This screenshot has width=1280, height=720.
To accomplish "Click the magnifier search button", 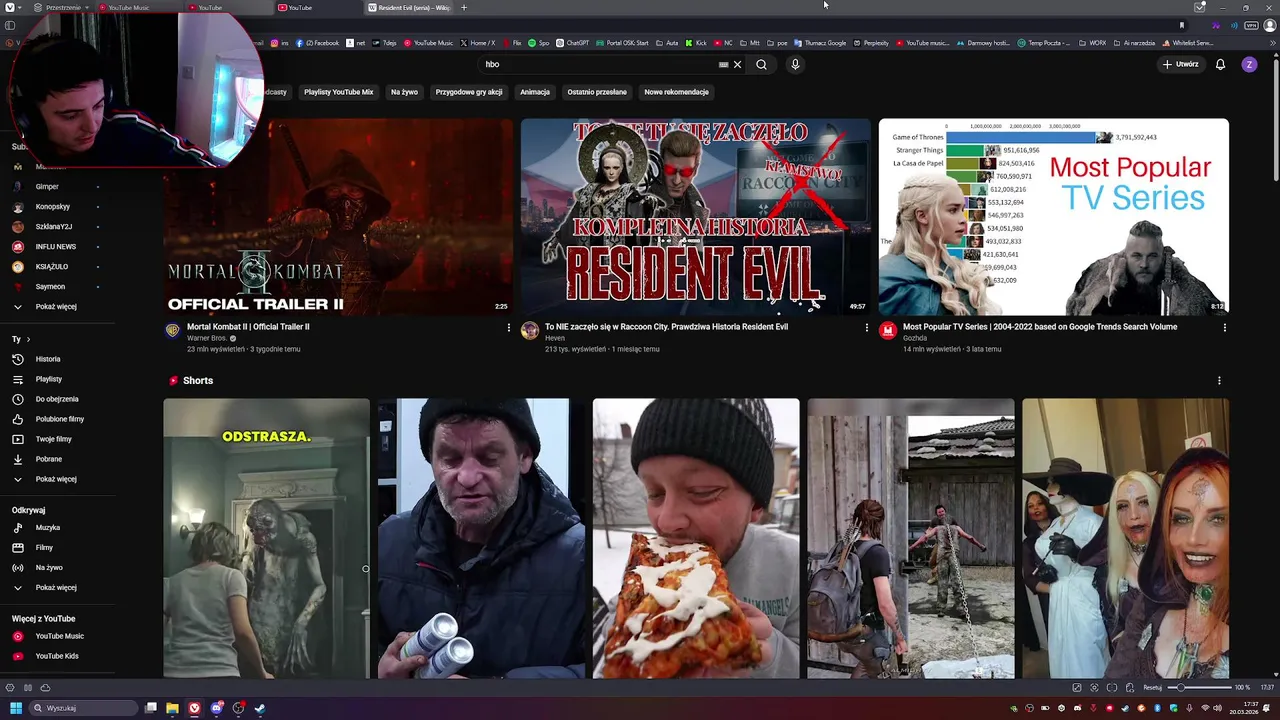I will tap(761, 64).
